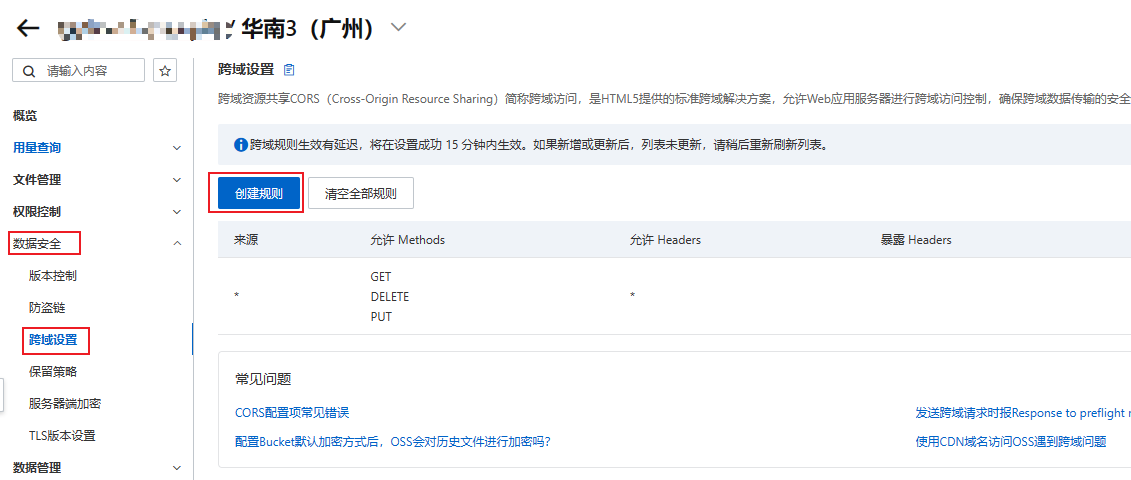Expand the 用量查询 menu chevron
This screenshot has height=480, width=1131.
point(177,148)
